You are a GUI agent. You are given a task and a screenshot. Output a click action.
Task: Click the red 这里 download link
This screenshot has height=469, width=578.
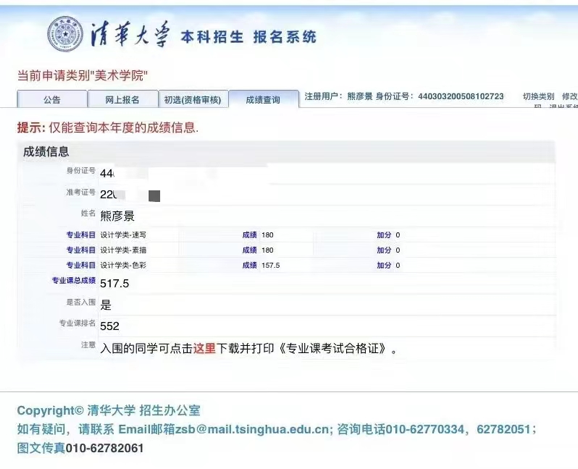204,348
